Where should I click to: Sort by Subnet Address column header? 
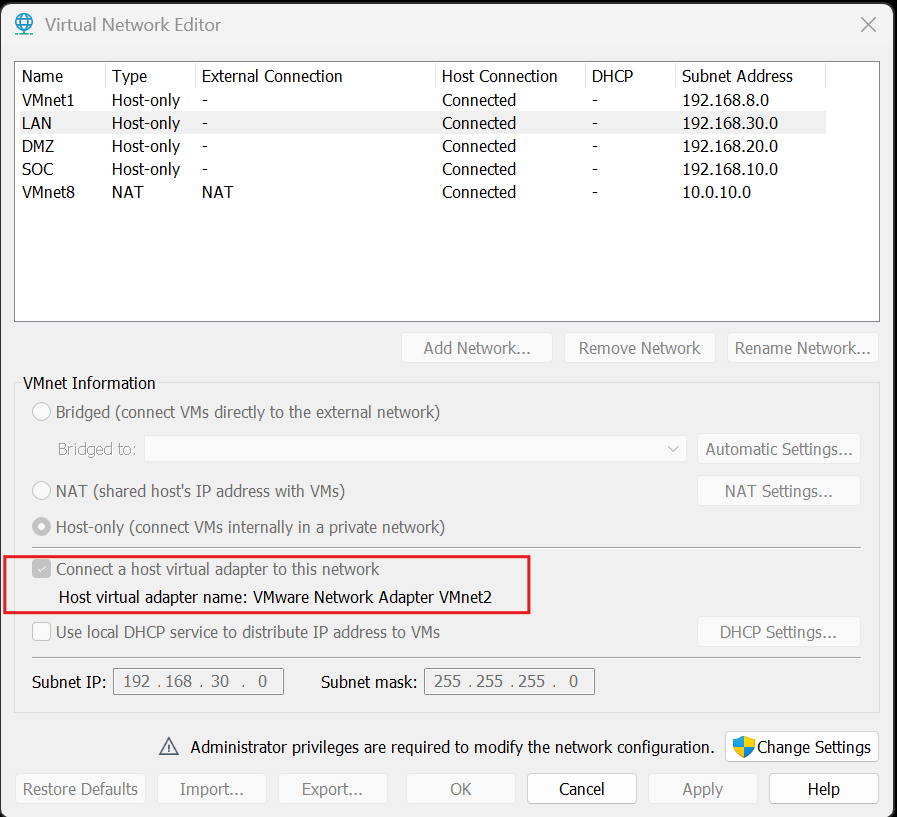pyautogui.click(x=737, y=76)
